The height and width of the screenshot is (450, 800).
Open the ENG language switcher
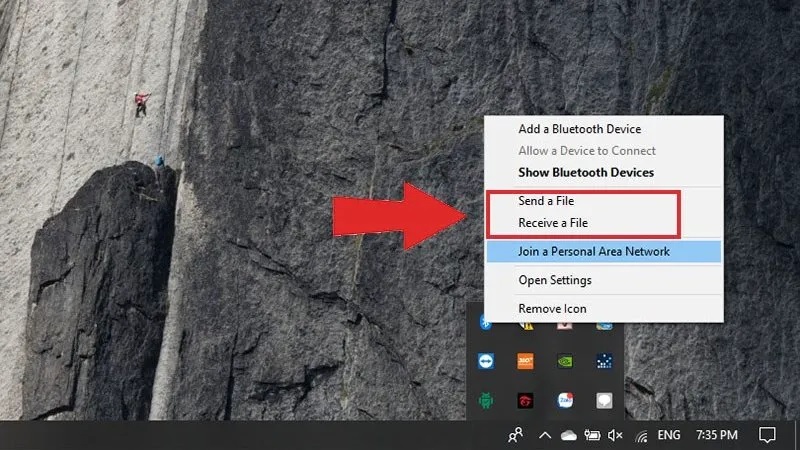click(669, 435)
